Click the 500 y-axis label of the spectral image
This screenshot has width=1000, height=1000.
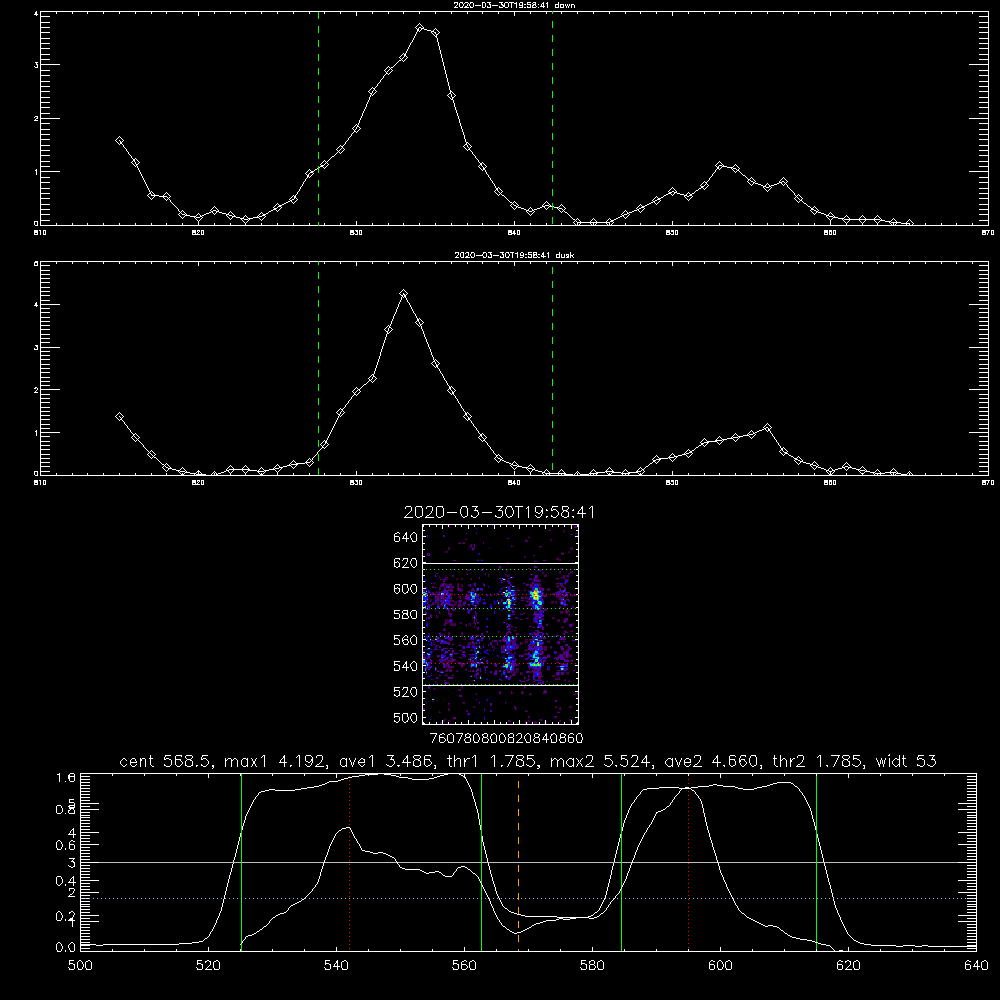pos(406,717)
